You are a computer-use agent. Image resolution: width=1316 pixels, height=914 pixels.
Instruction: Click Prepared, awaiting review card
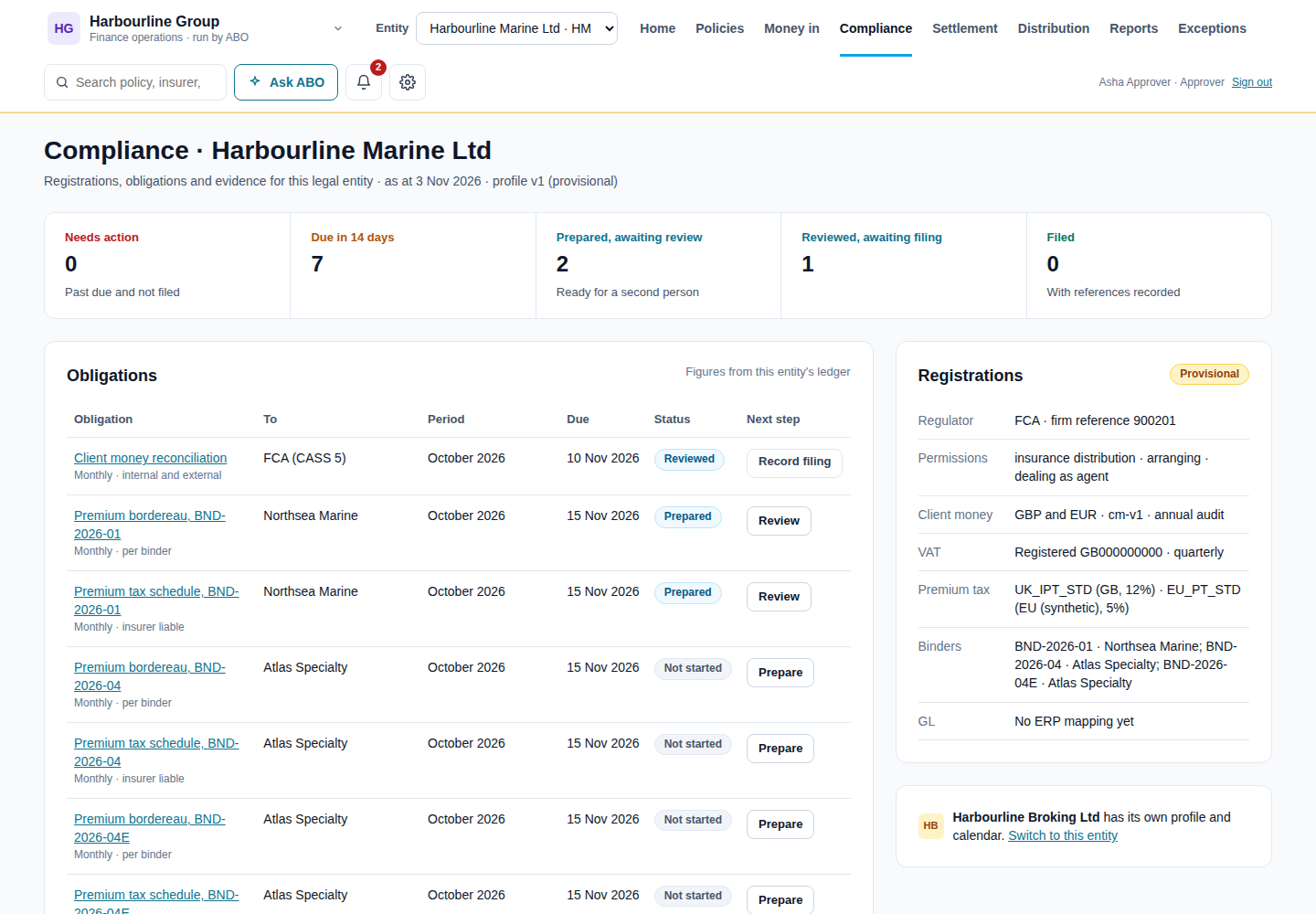click(x=658, y=265)
